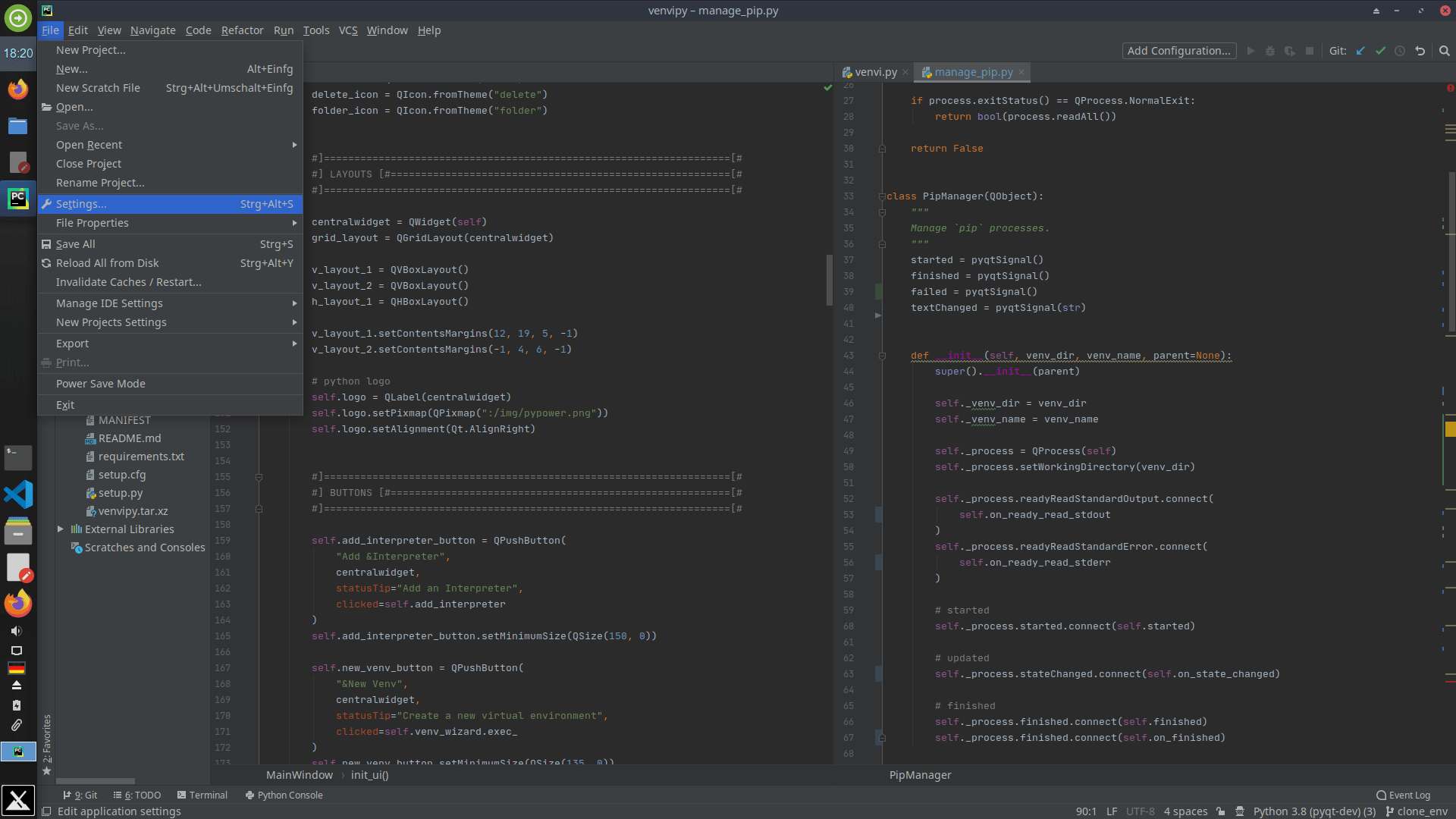Open the Terminal tool window
The image size is (1456, 819).
point(208,795)
